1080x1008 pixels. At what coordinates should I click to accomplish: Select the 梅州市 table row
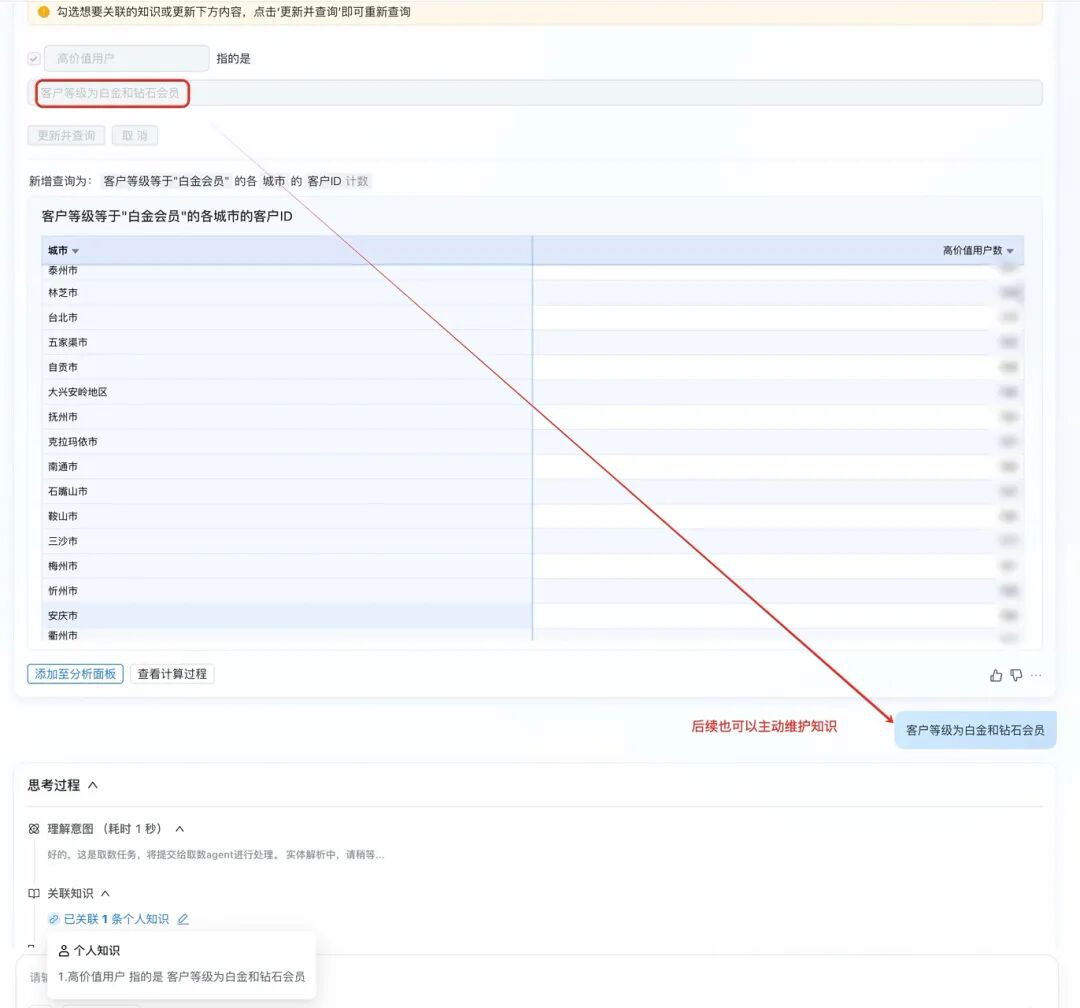point(532,566)
